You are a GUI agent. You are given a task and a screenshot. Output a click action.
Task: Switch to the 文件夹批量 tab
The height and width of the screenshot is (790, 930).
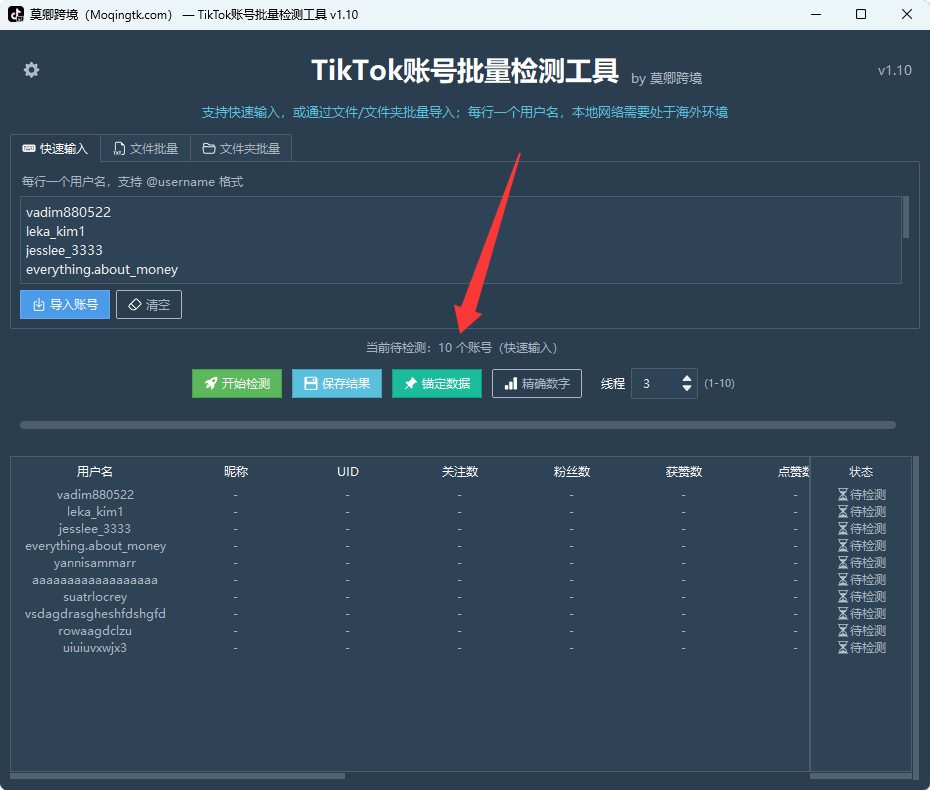[x=241, y=148]
